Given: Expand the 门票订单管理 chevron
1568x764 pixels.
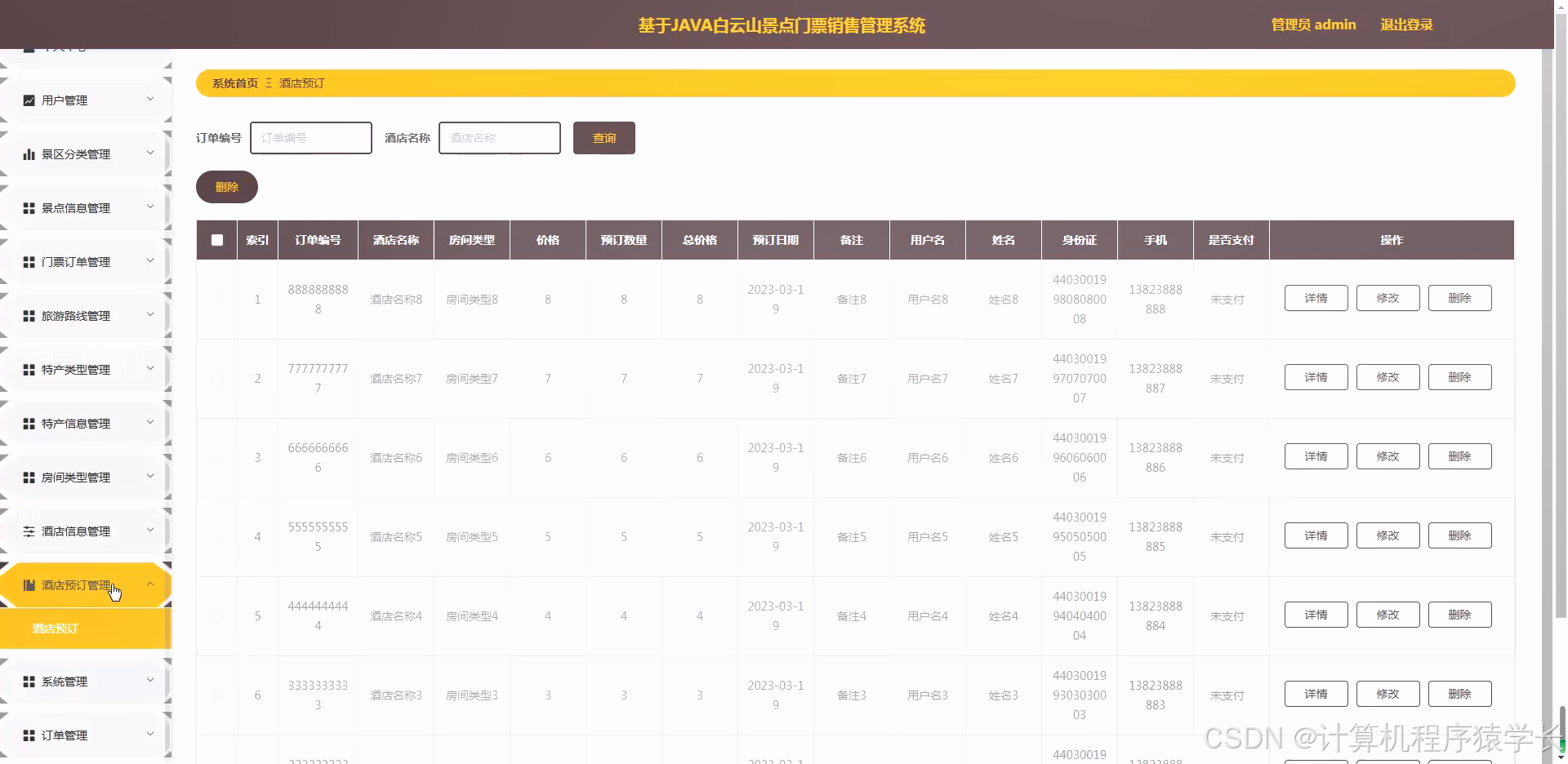Looking at the screenshot, I should point(150,261).
